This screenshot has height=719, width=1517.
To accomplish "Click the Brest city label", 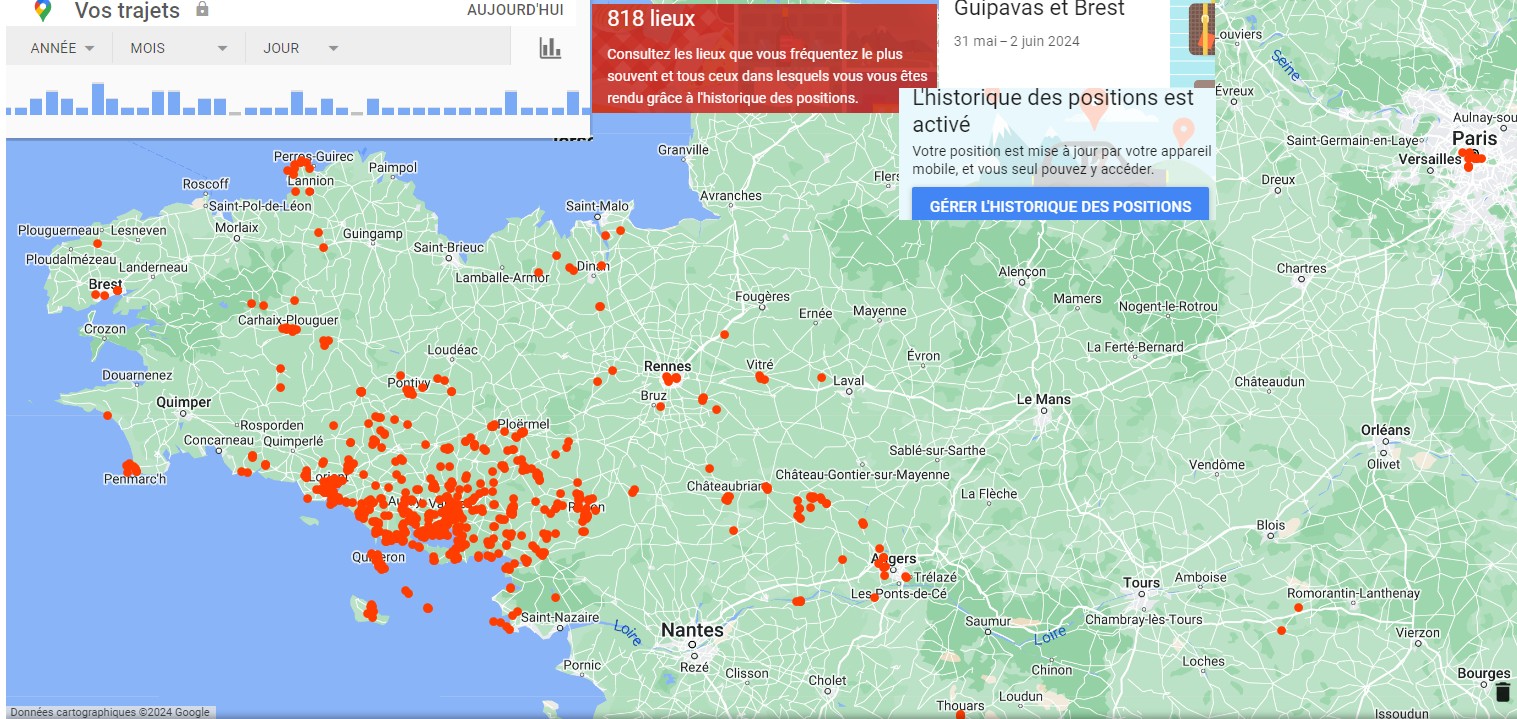I will click(105, 285).
